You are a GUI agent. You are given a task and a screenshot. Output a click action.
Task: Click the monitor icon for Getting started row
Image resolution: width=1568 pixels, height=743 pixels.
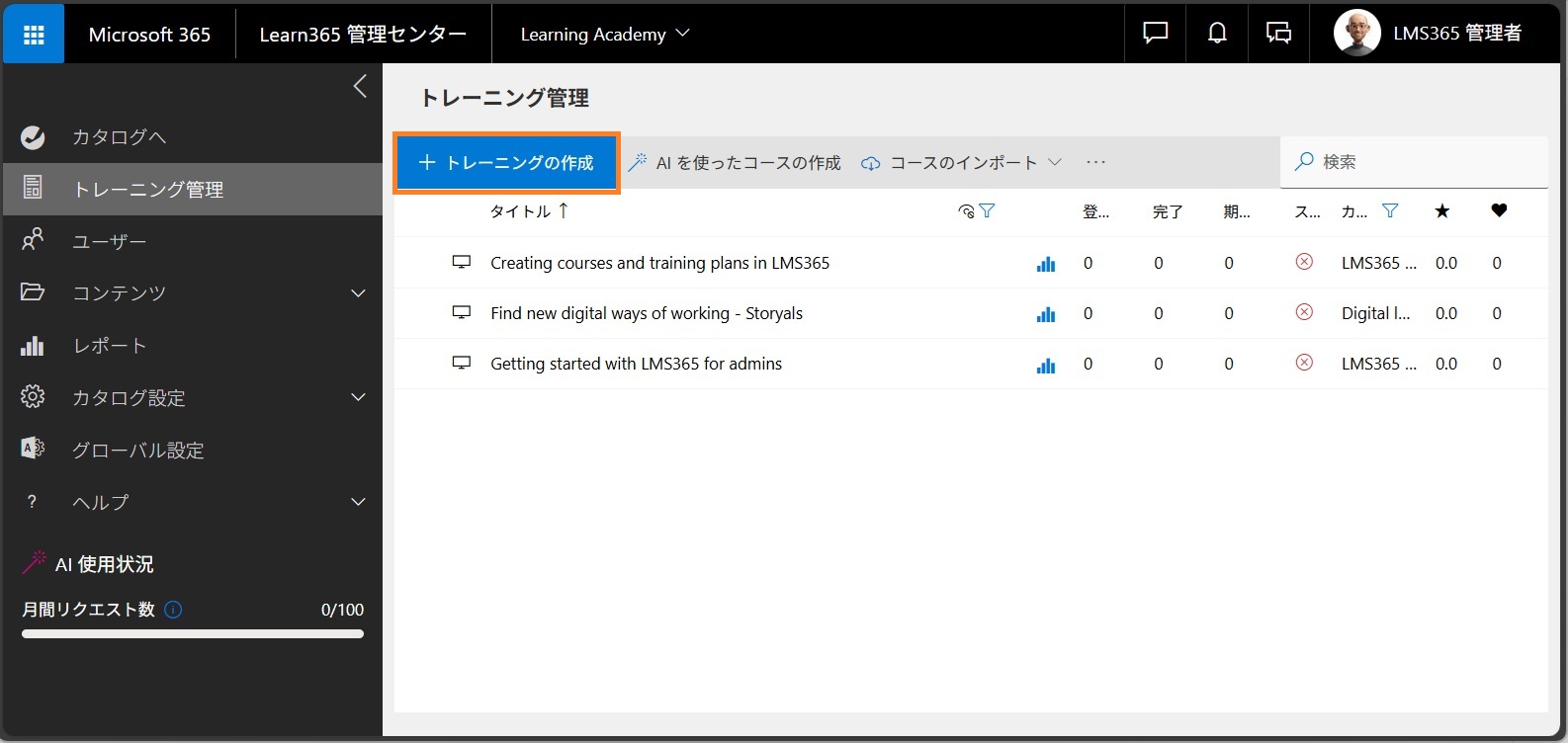coord(461,363)
